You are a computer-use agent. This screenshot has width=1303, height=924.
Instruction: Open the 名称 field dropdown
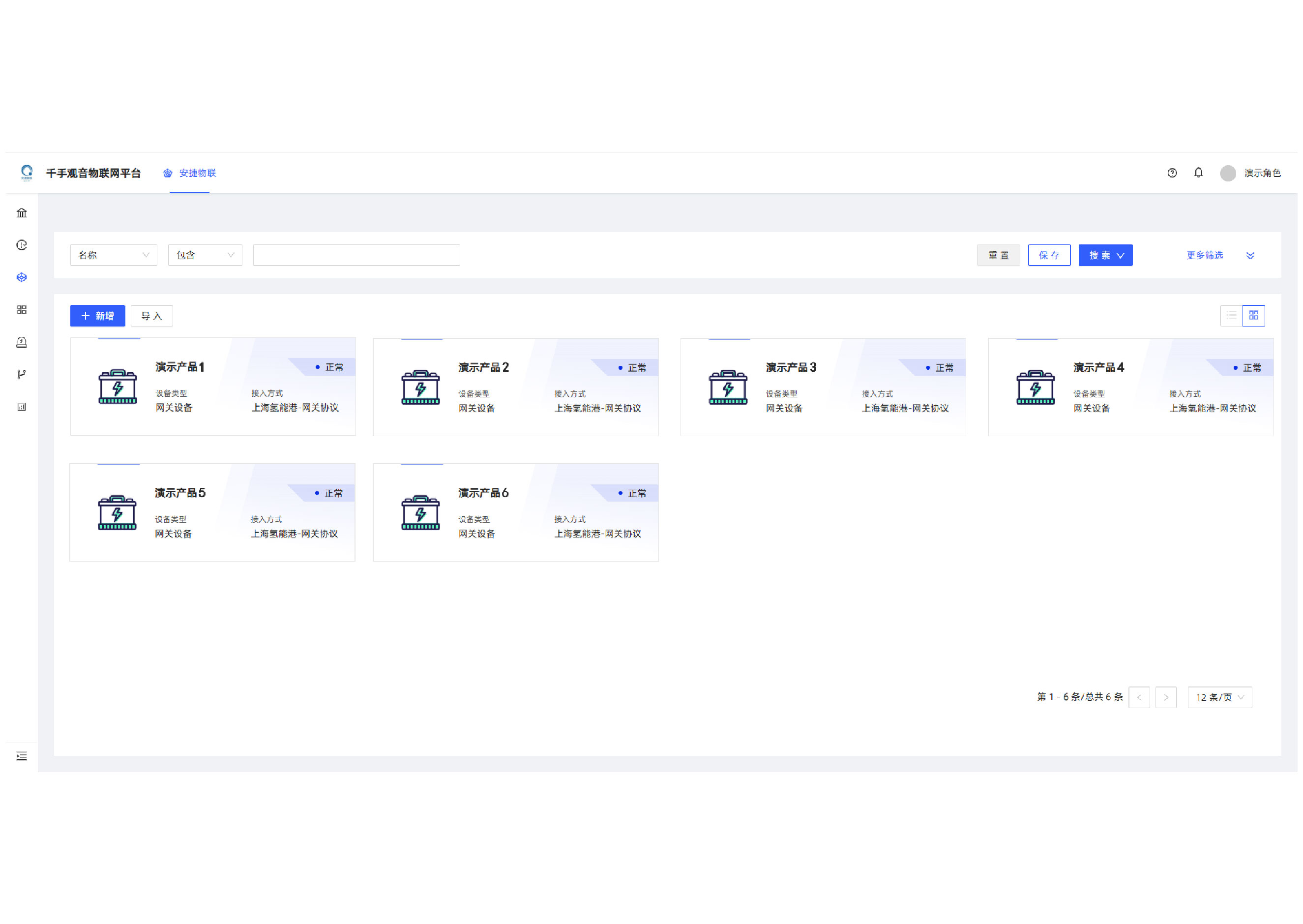113,255
